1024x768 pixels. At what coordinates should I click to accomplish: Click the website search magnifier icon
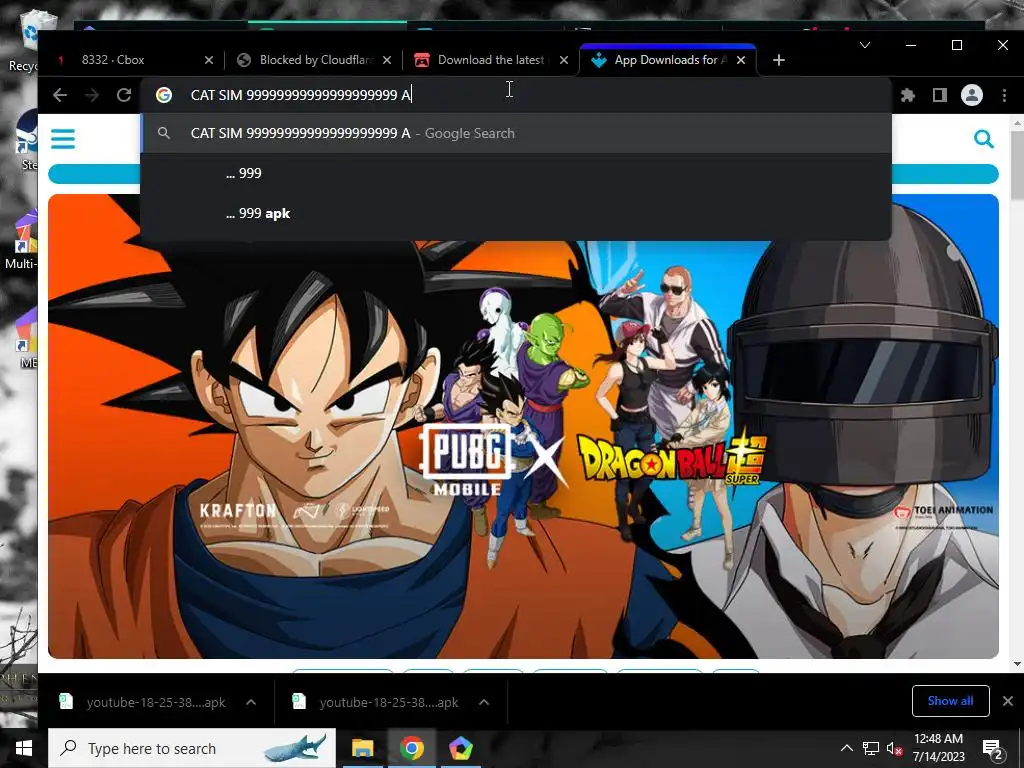pyautogui.click(x=984, y=138)
